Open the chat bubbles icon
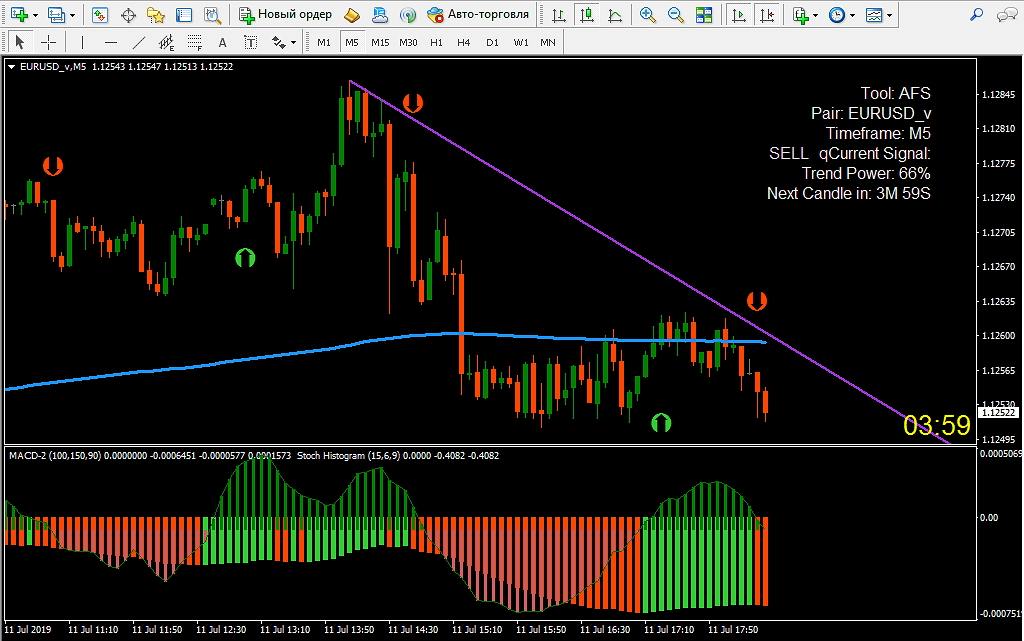 point(1006,14)
